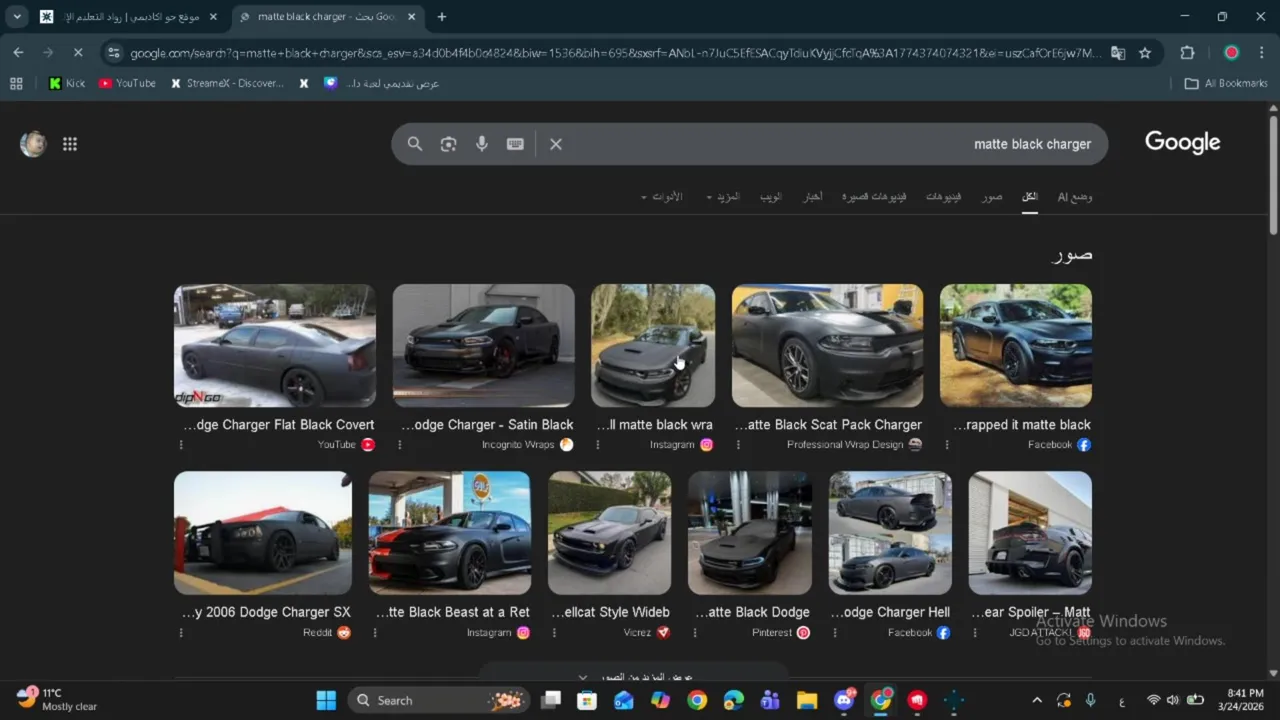Image resolution: width=1280 pixels, height=720 pixels.
Task: Click the '...rapped it matte black' Facebook caption
Action: [x=1022, y=425]
